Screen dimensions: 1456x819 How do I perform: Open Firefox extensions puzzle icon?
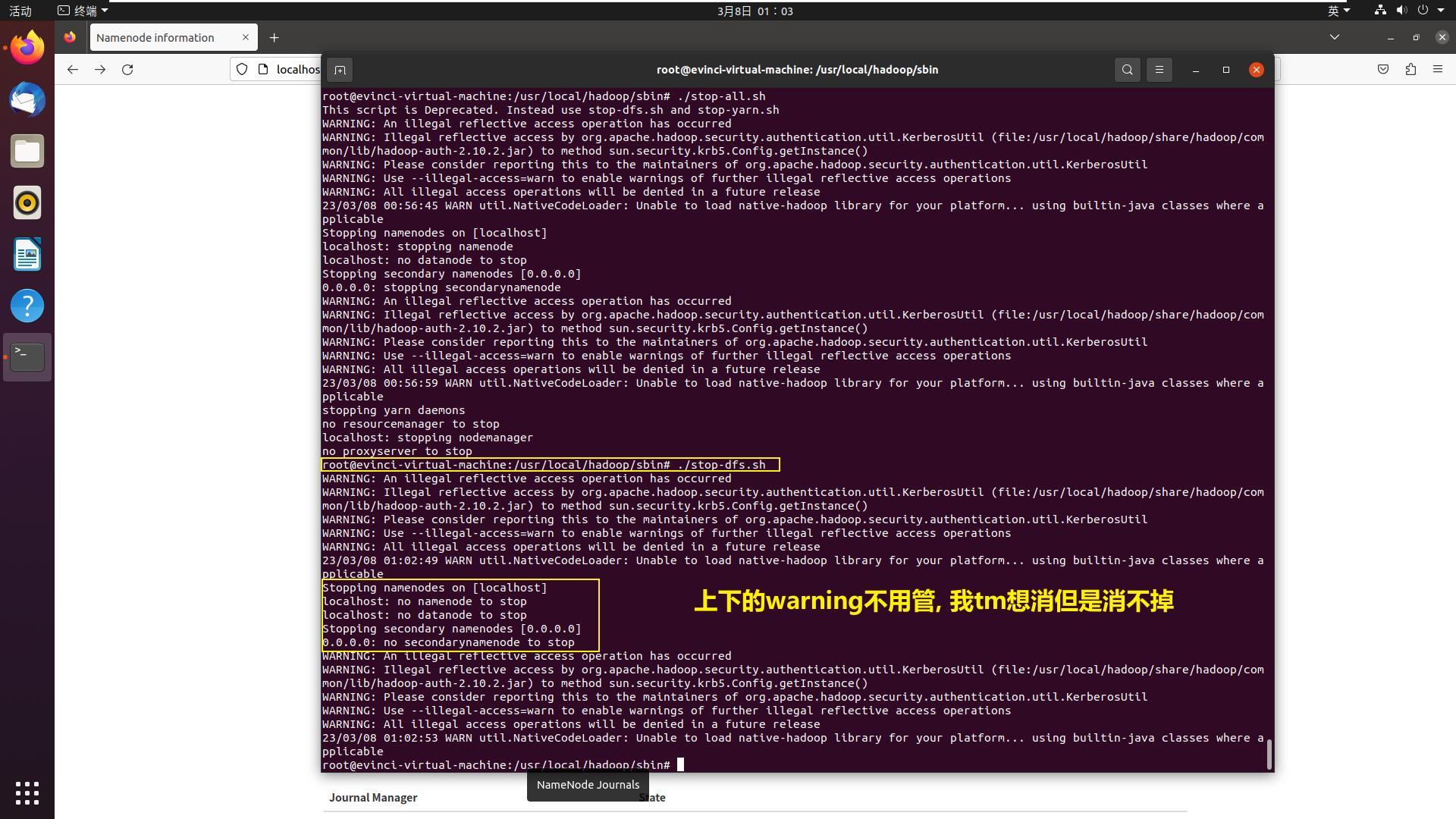click(x=1410, y=69)
